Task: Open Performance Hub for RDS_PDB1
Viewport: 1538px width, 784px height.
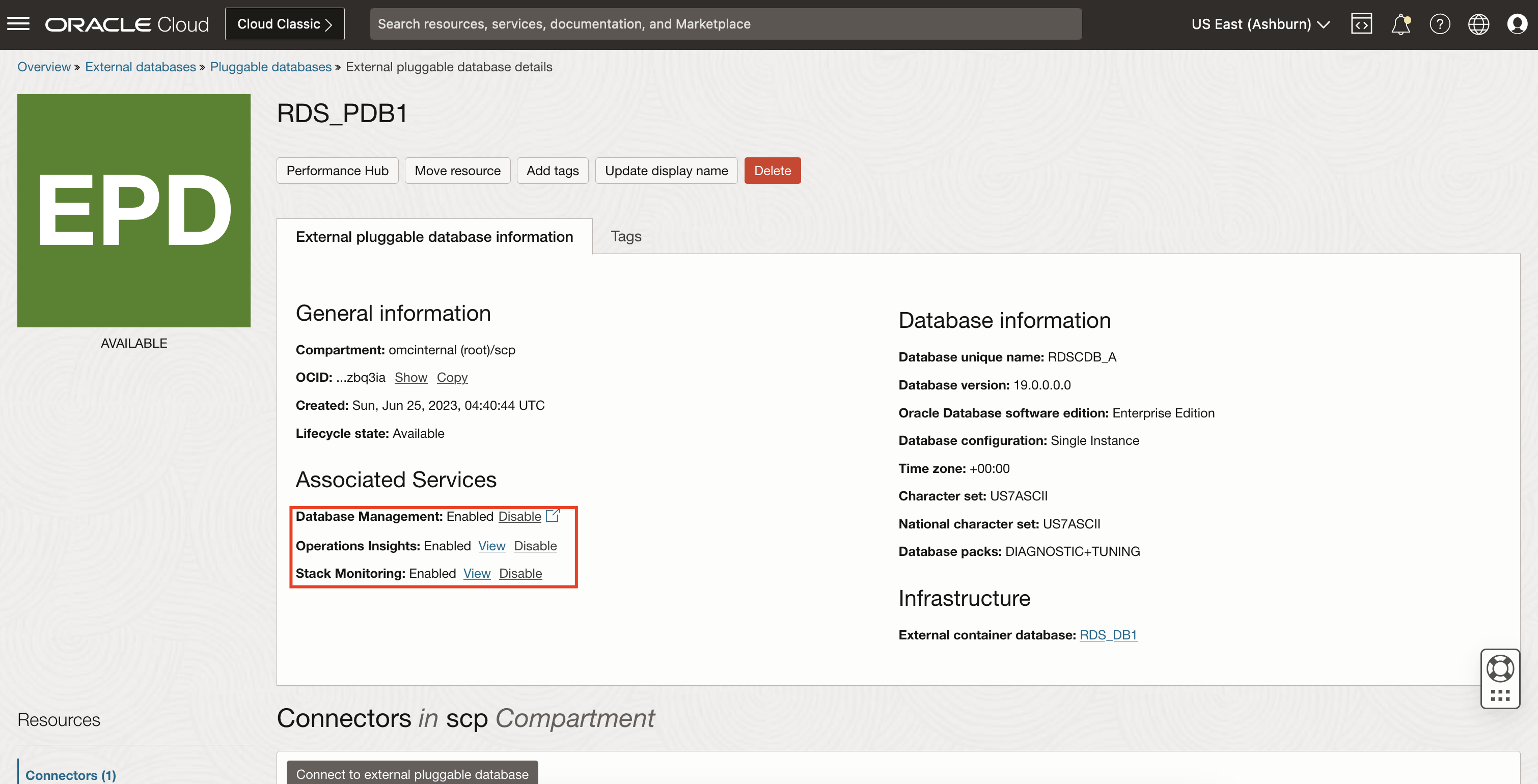Action: (x=337, y=170)
